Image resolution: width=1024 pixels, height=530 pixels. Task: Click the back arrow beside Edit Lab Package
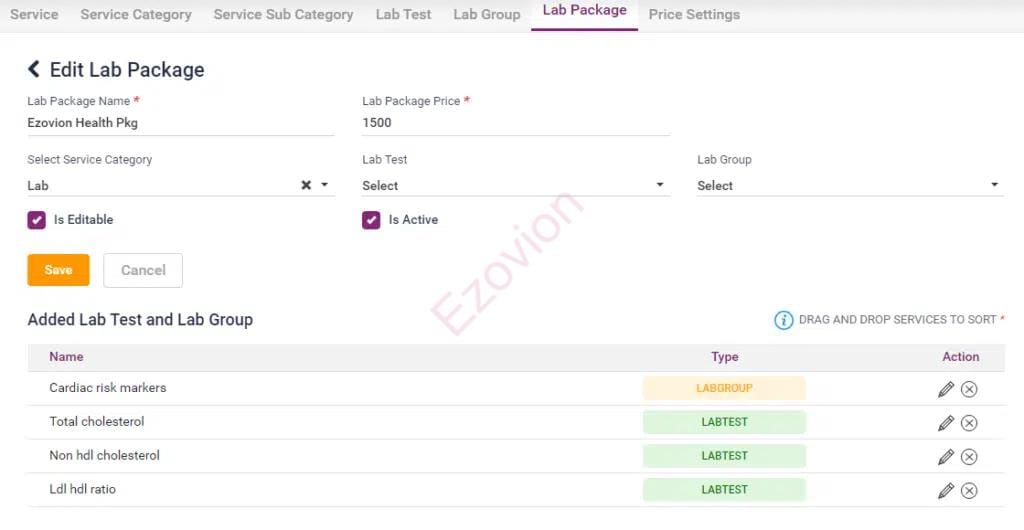tap(34, 69)
